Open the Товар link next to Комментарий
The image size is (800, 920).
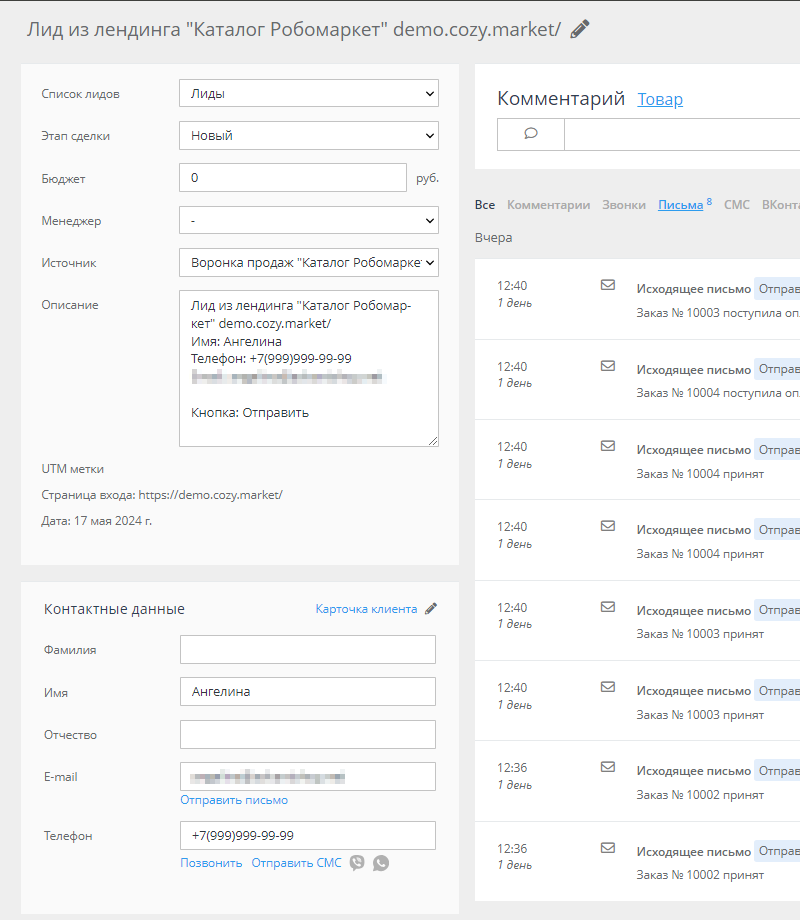tap(660, 99)
